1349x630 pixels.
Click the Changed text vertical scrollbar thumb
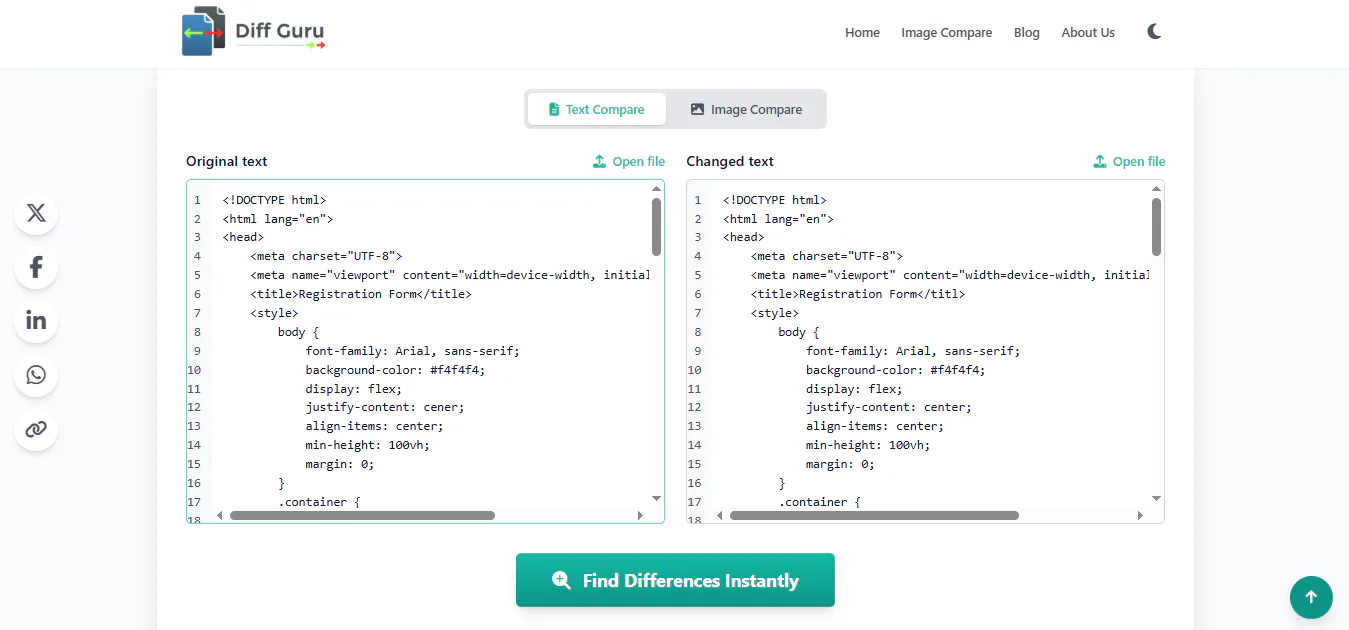point(1156,226)
